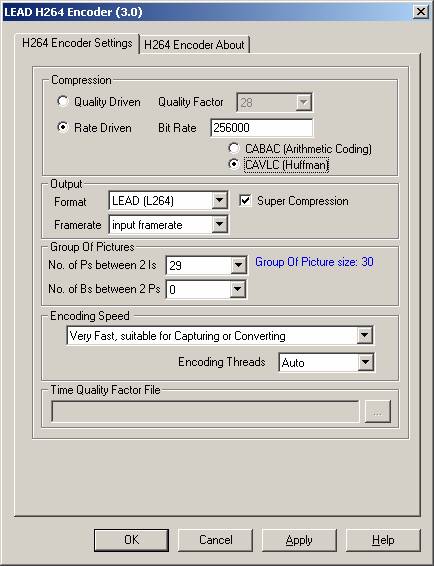Open No. of Bs between 2 Ps dropdown
The width and height of the screenshot is (434, 566).
(x=238, y=289)
